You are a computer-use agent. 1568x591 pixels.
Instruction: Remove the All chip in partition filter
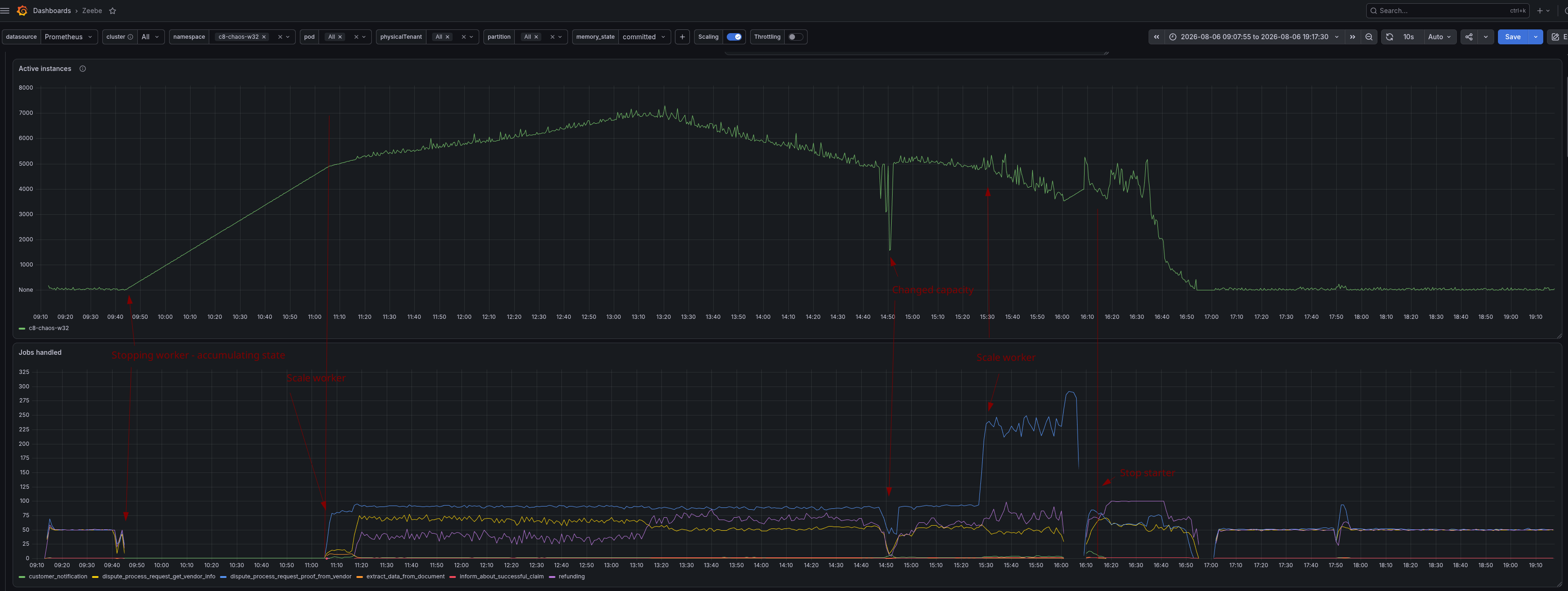pyautogui.click(x=536, y=37)
